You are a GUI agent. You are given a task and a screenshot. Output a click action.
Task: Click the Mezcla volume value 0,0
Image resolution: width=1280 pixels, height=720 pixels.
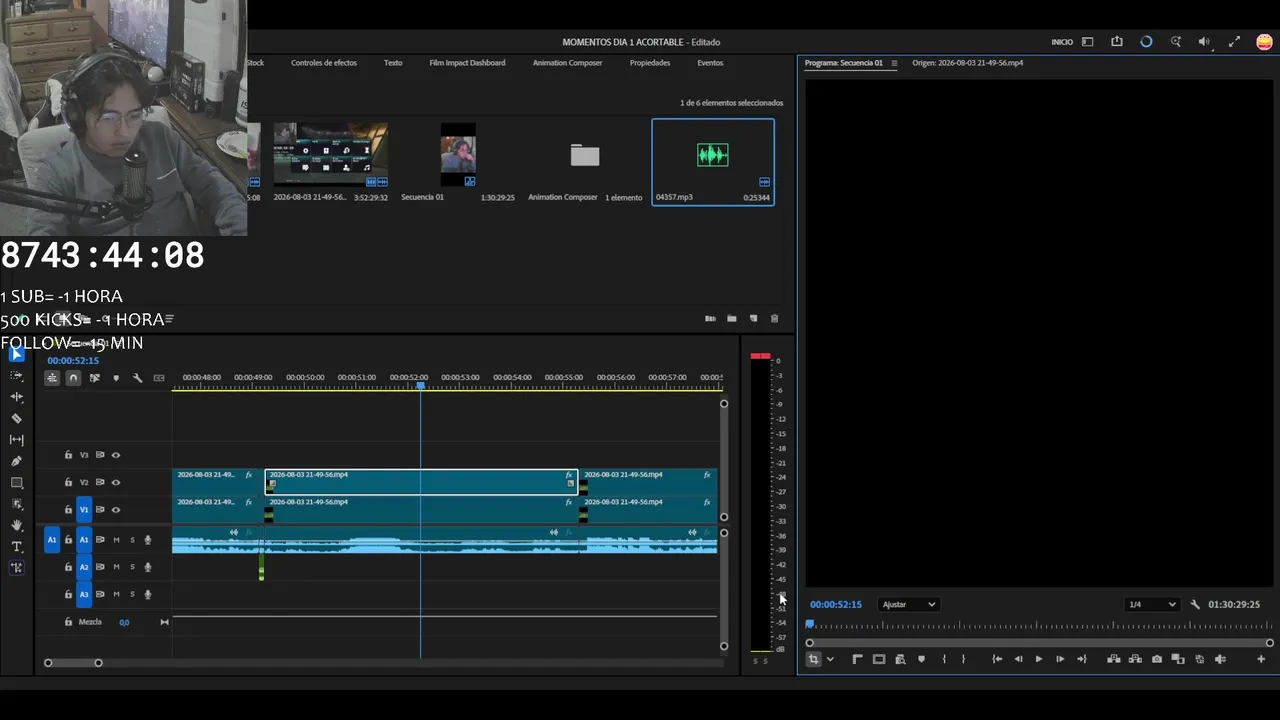[124, 622]
